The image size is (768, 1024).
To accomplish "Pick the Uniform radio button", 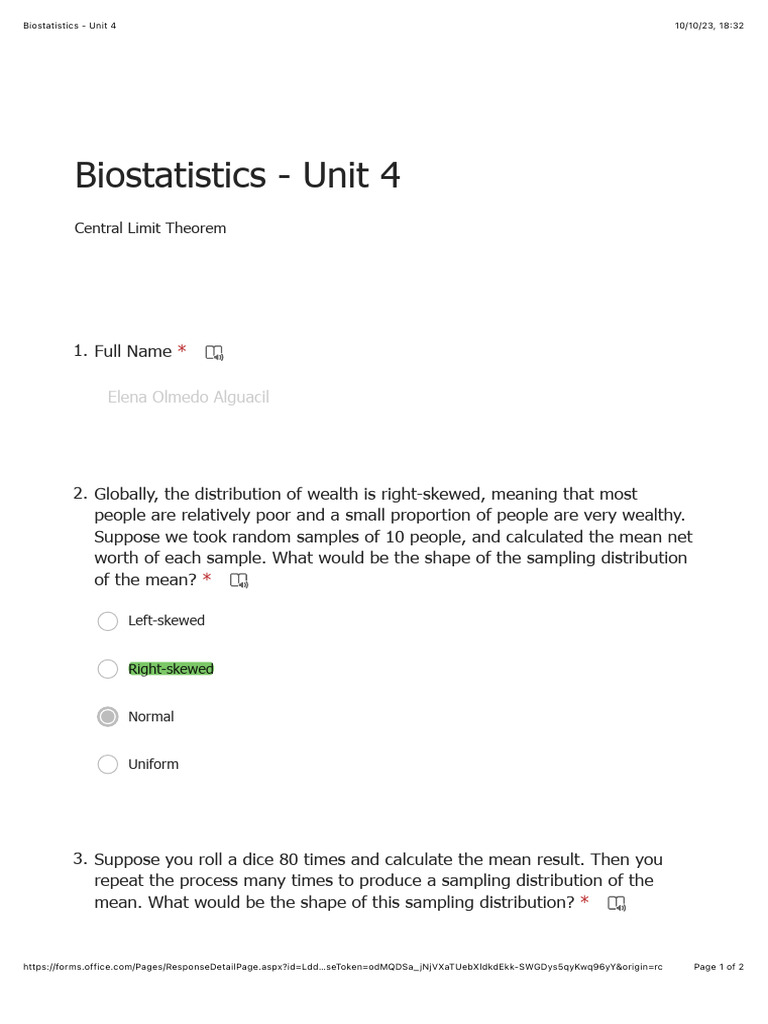I will (108, 765).
